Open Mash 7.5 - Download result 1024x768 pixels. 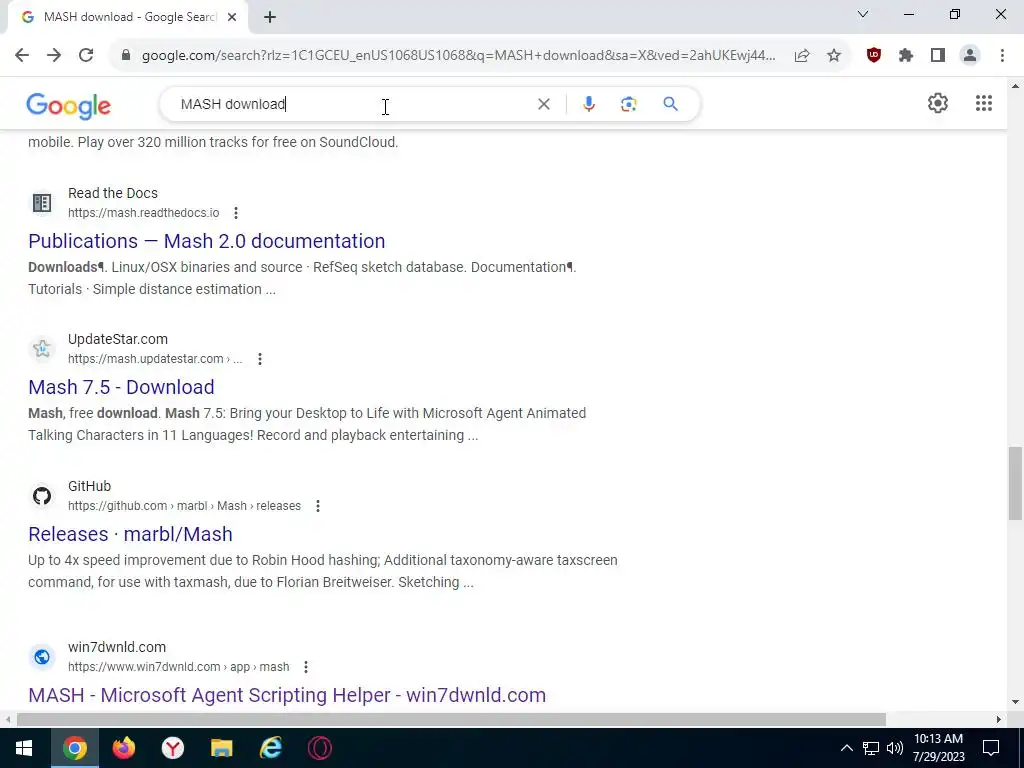121,387
